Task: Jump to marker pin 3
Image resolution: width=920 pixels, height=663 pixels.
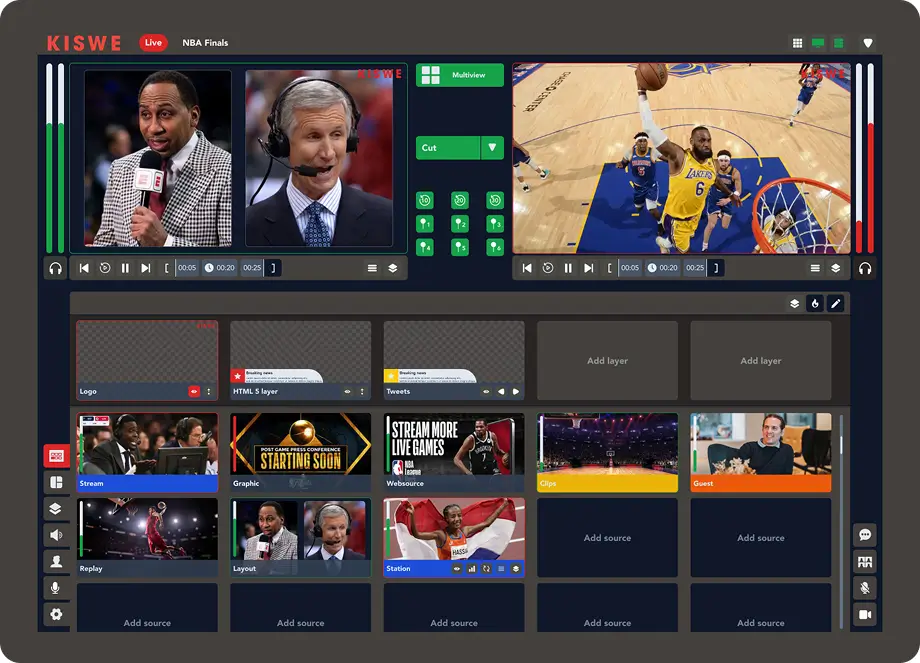Action: (x=495, y=224)
